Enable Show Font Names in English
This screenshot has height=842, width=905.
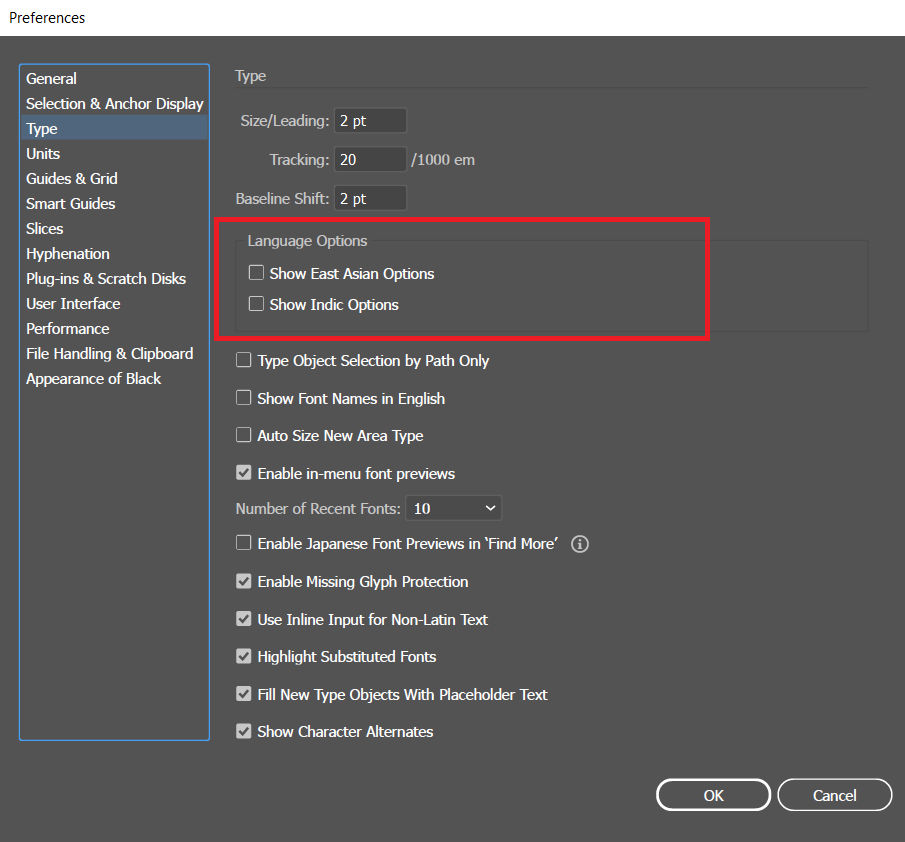(x=243, y=398)
